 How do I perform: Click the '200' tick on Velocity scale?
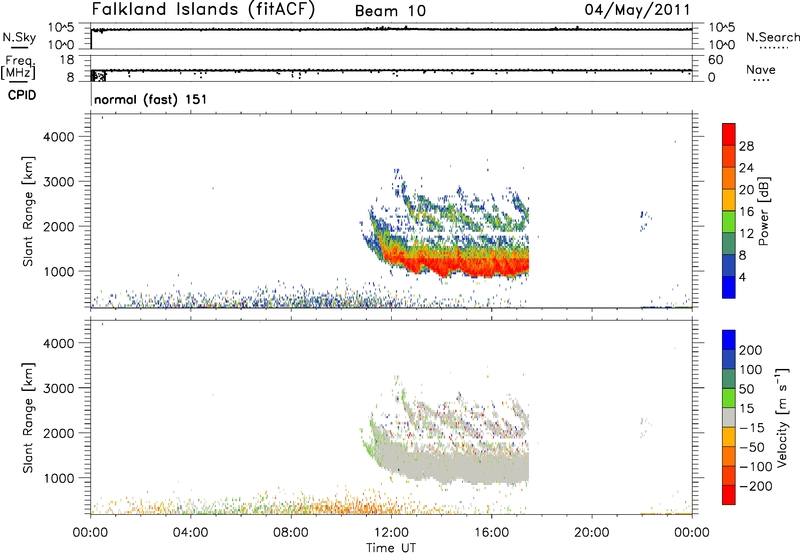[x=751, y=350]
